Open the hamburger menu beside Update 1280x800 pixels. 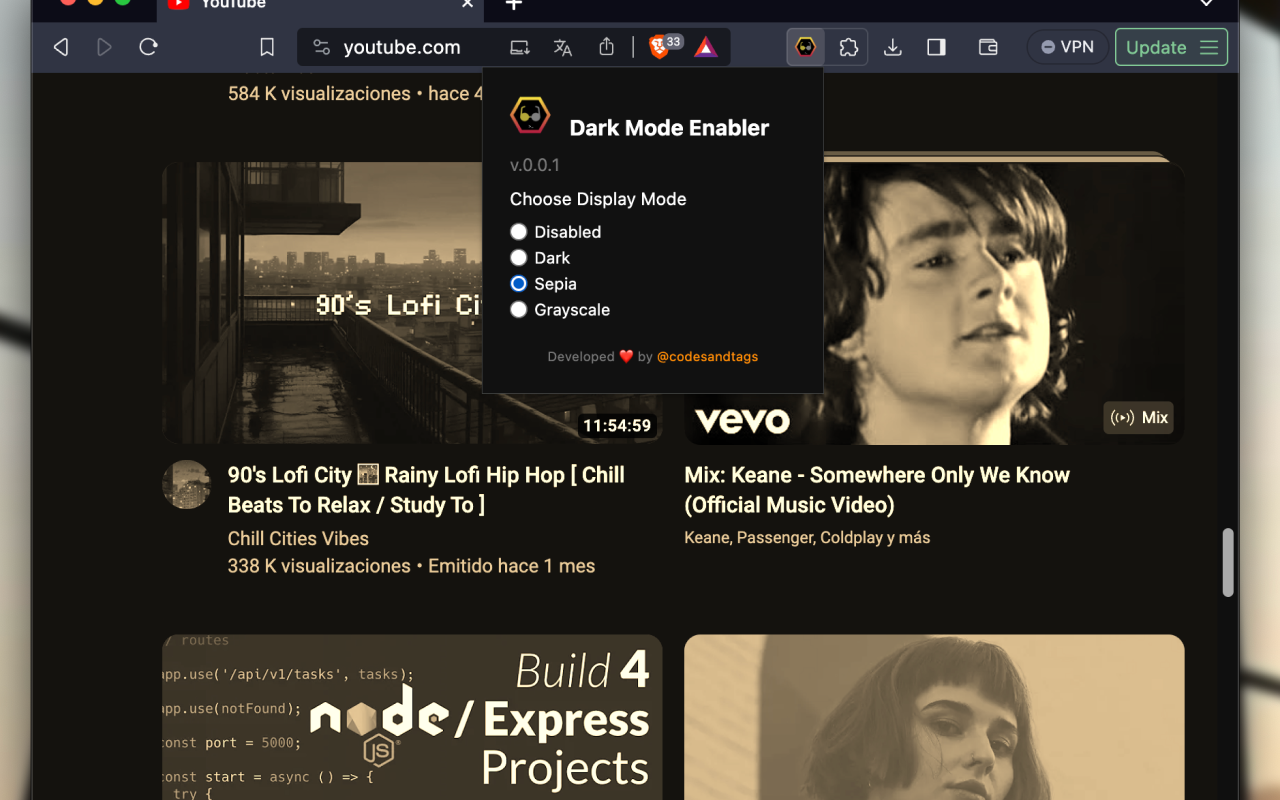(1209, 47)
